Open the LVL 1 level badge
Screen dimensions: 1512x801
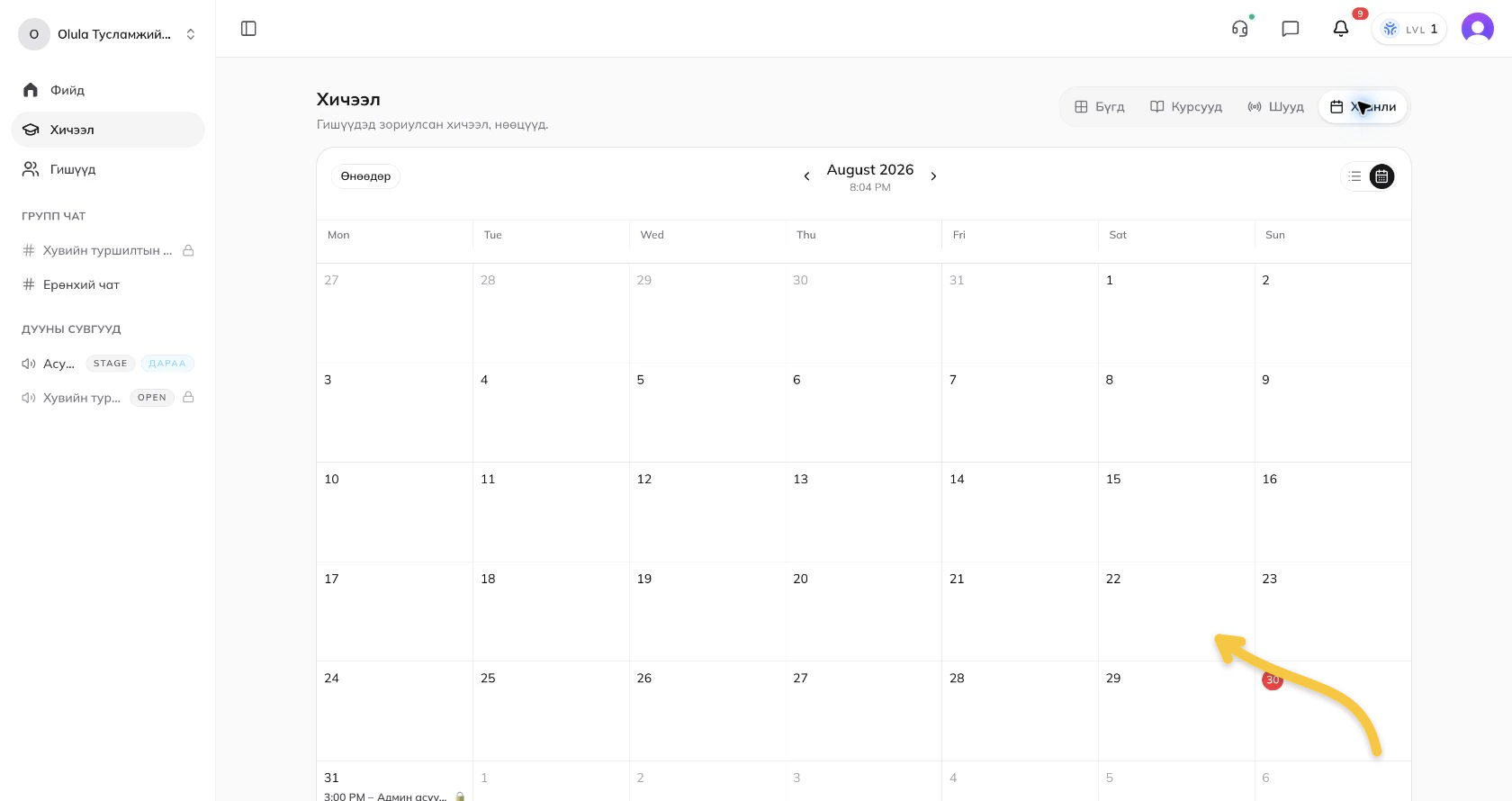tap(1409, 29)
